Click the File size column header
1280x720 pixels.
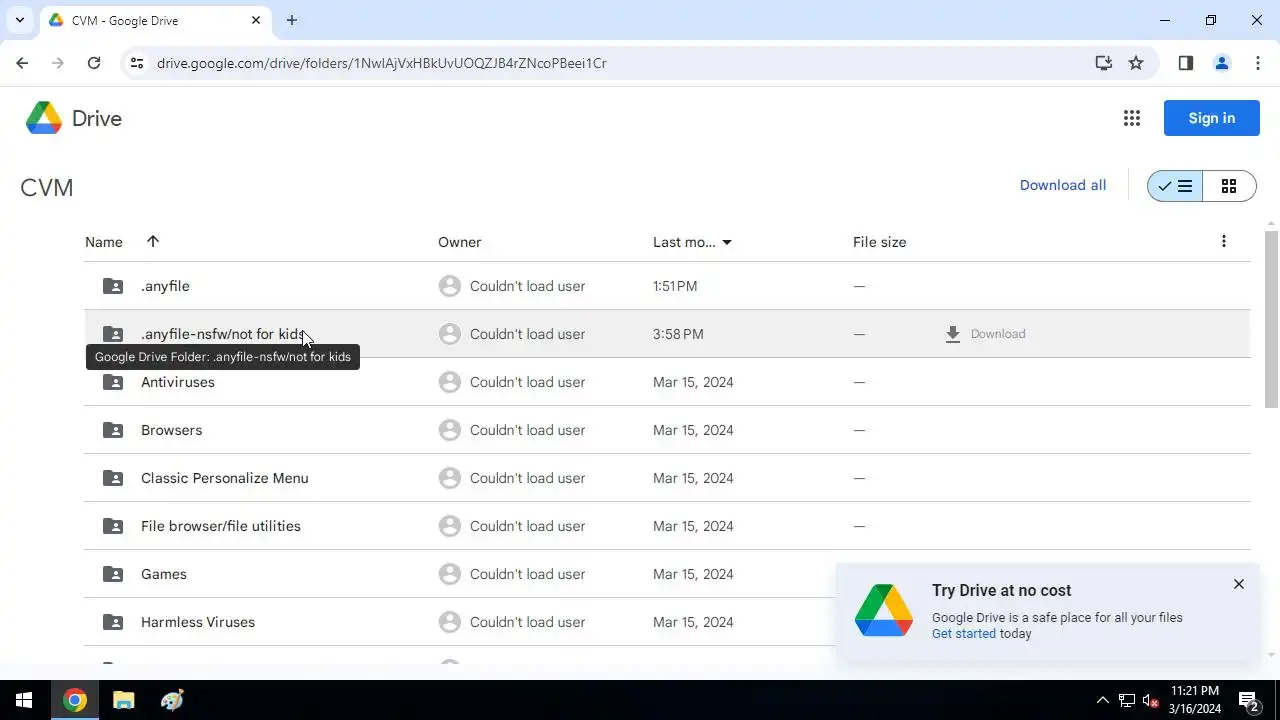point(879,242)
